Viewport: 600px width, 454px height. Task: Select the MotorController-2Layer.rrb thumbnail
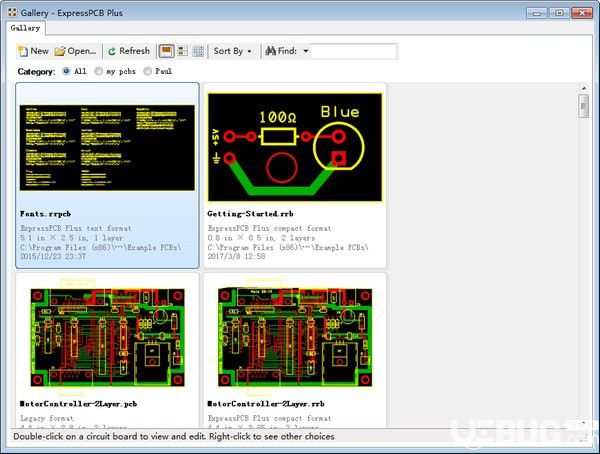pyautogui.click(x=295, y=337)
